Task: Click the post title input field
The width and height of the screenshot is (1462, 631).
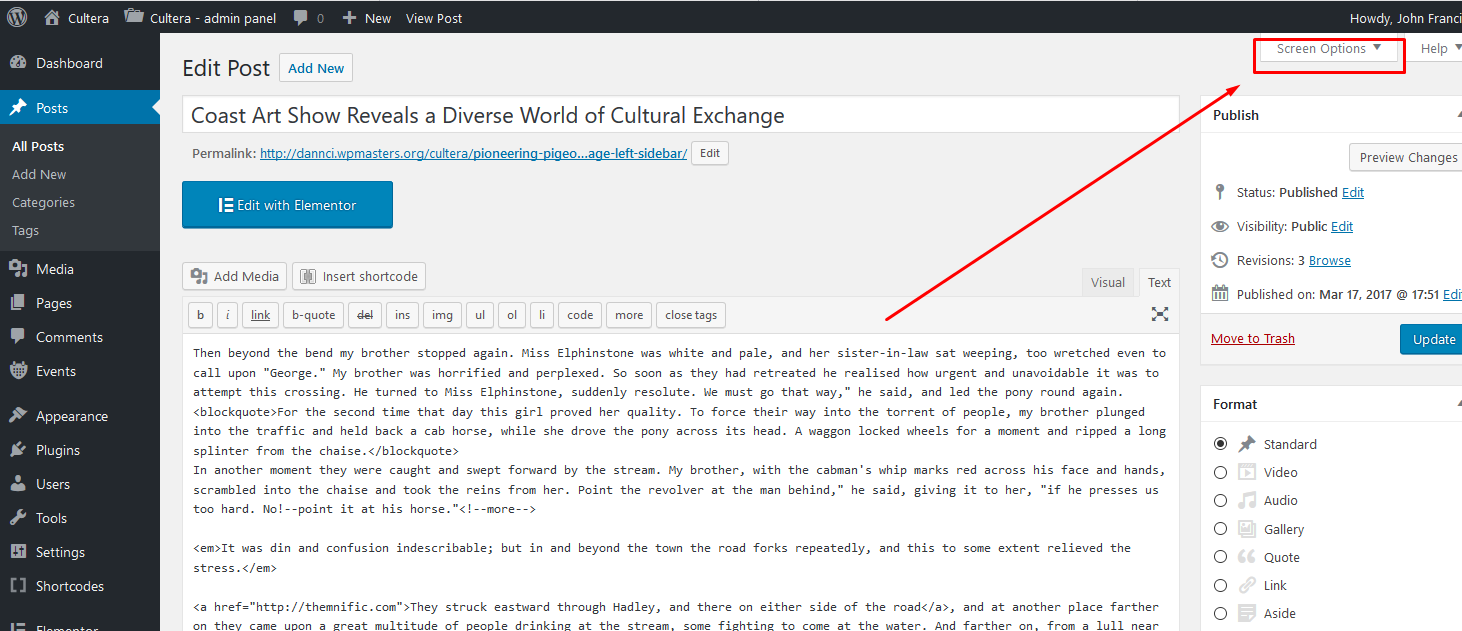Action: pyautogui.click(x=680, y=116)
